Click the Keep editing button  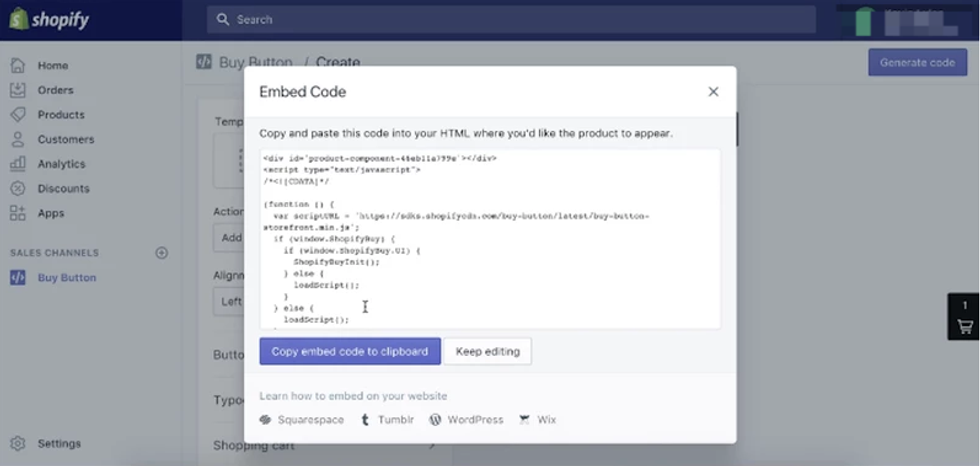click(x=487, y=351)
